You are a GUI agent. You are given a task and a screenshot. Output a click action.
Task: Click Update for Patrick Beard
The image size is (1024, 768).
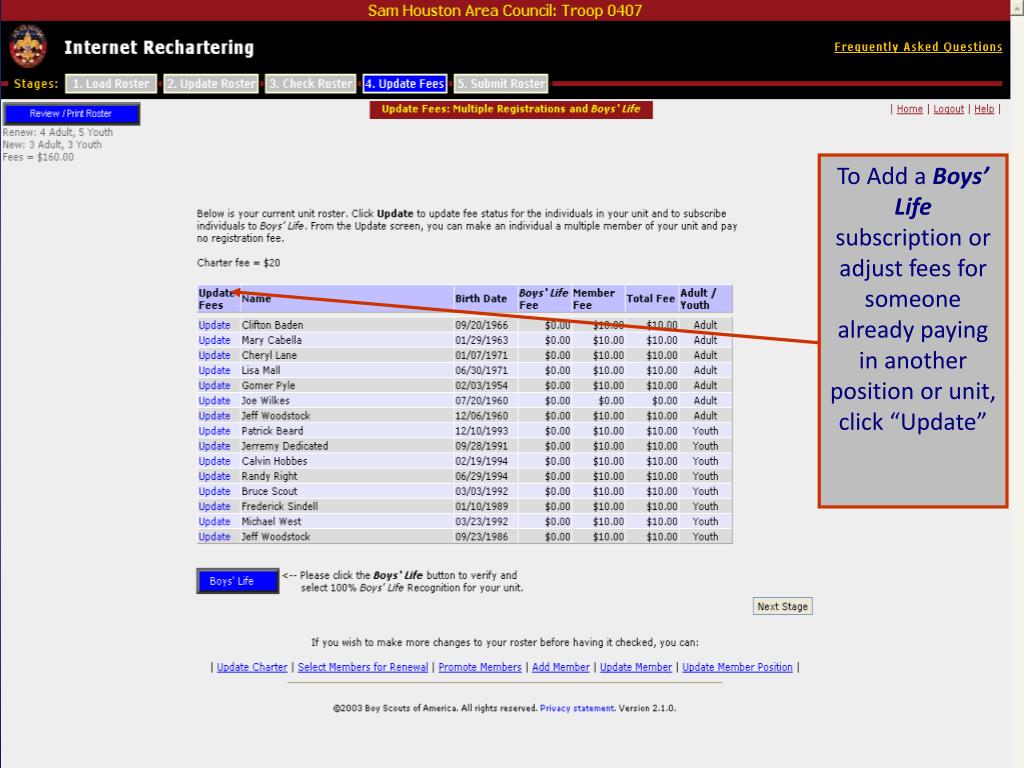214,431
